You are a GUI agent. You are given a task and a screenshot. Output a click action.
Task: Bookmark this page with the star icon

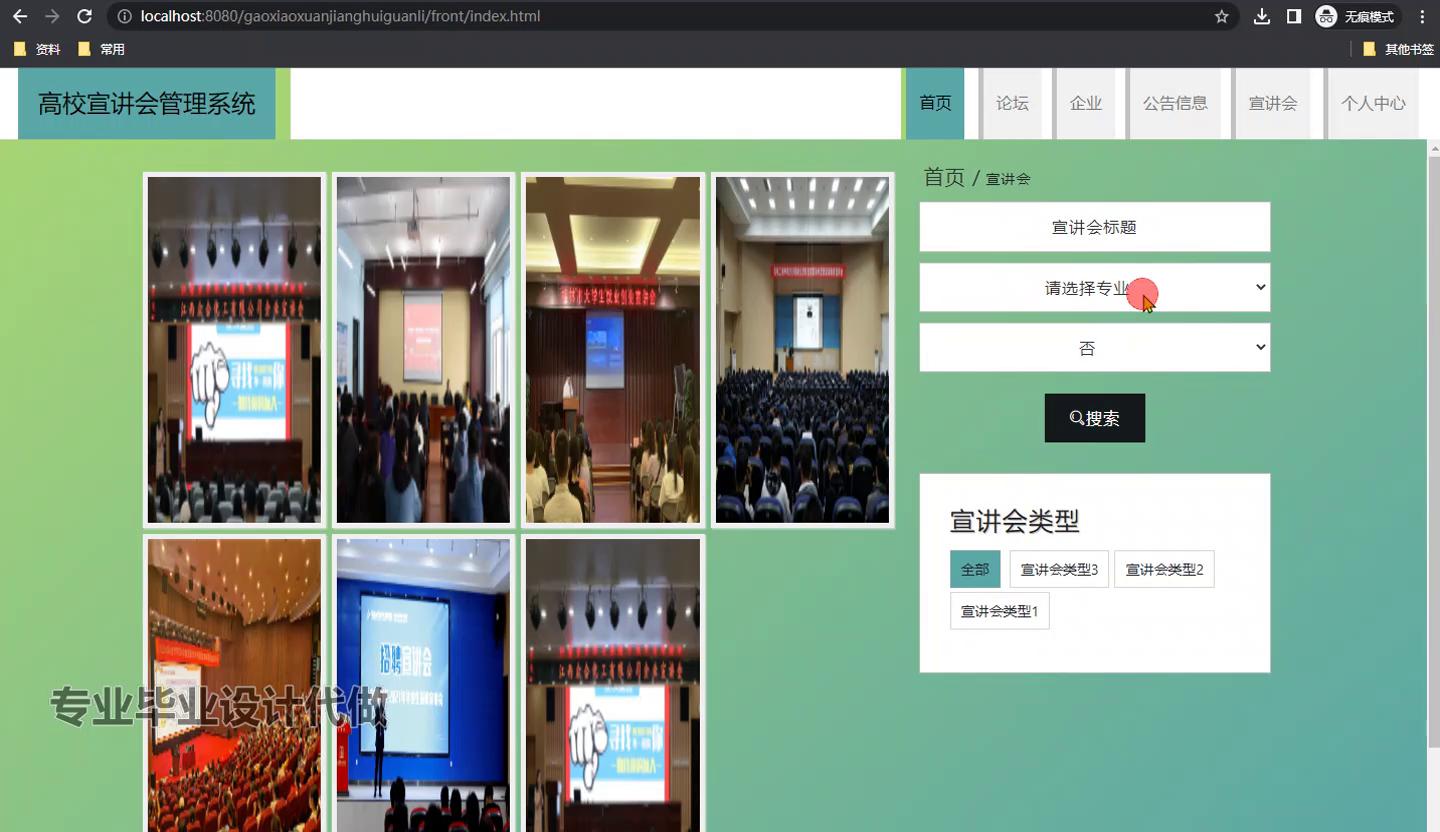(x=1221, y=17)
